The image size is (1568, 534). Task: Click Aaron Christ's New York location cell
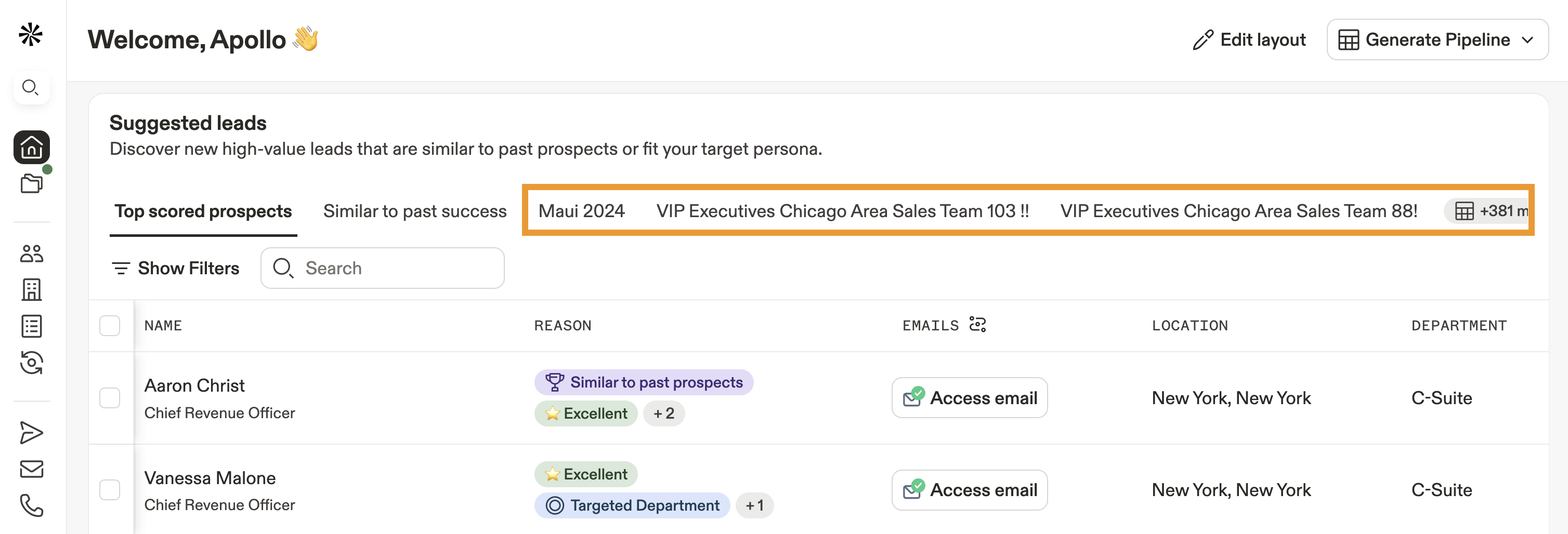[1231, 398]
